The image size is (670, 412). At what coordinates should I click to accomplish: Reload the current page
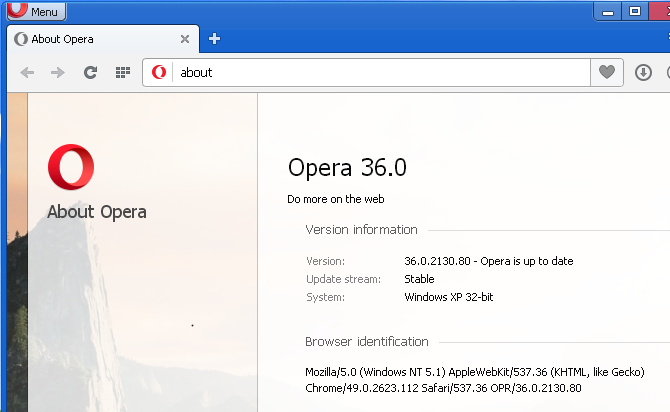(90, 72)
